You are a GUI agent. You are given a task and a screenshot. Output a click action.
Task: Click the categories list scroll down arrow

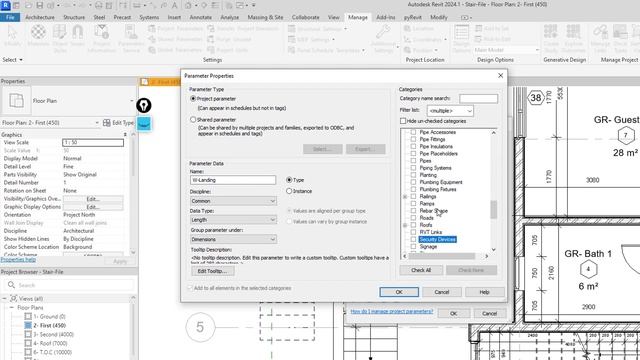[x=493, y=249]
